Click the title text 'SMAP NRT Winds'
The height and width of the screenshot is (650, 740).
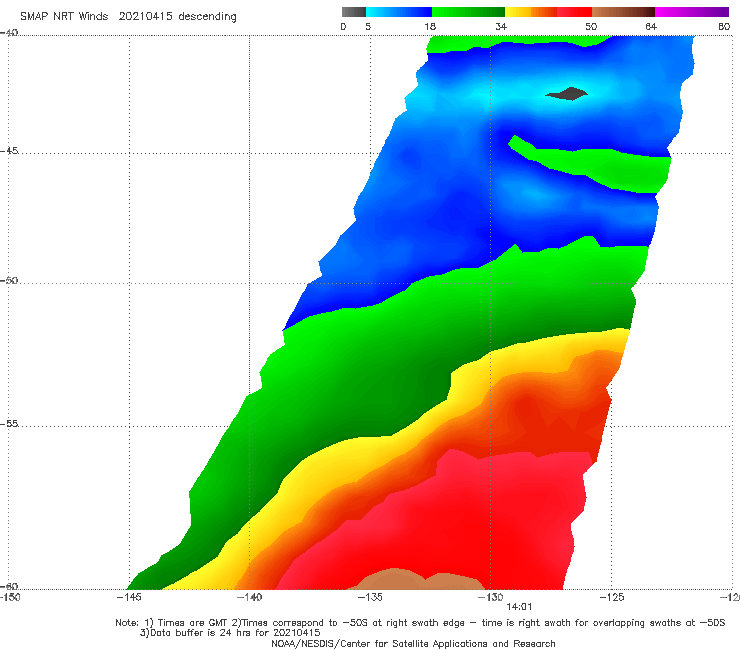(64, 16)
